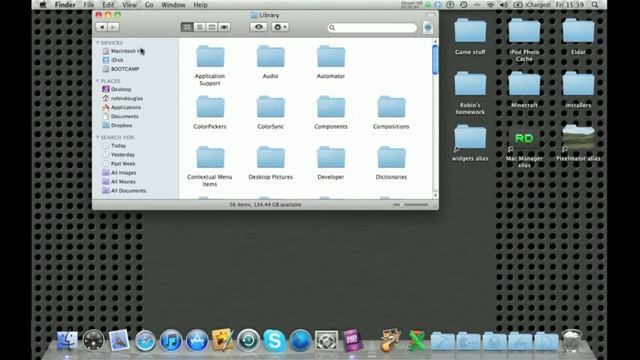Click the volume icon in menu bar
The height and width of the screenshot is (360, 640).
(504, 5)
